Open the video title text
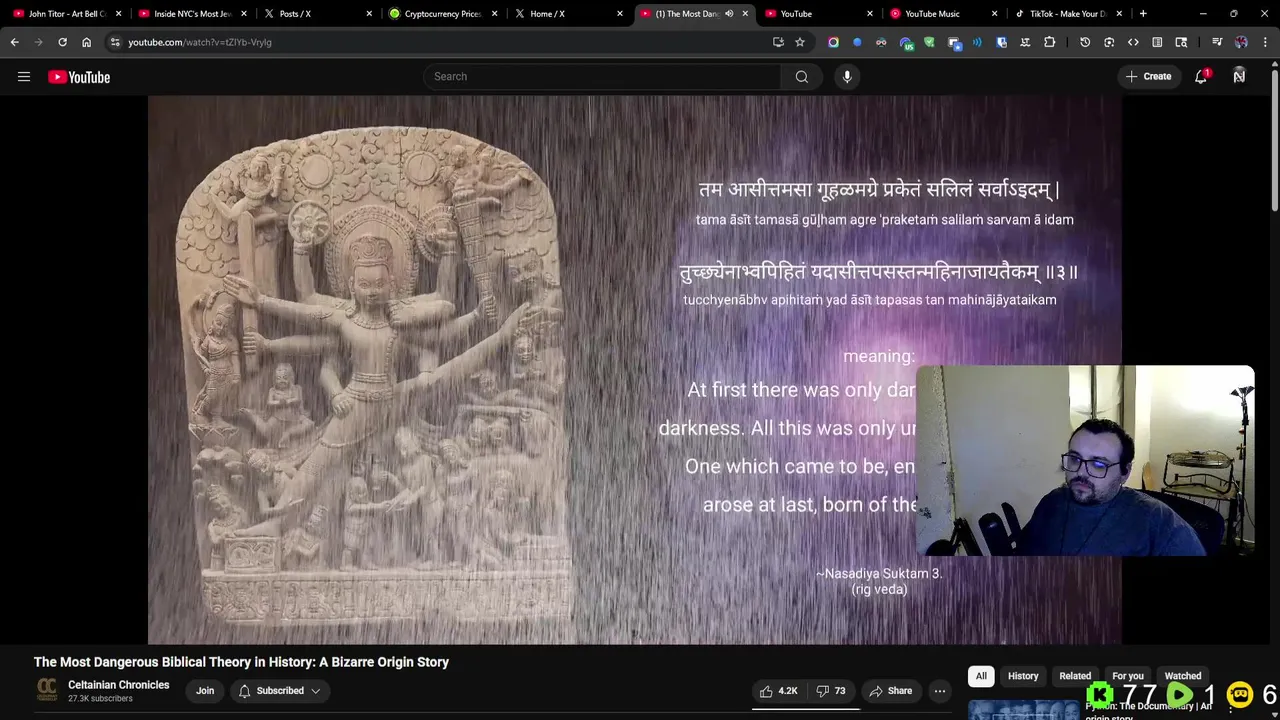The image size is (1280, 720). click(241, 662)
